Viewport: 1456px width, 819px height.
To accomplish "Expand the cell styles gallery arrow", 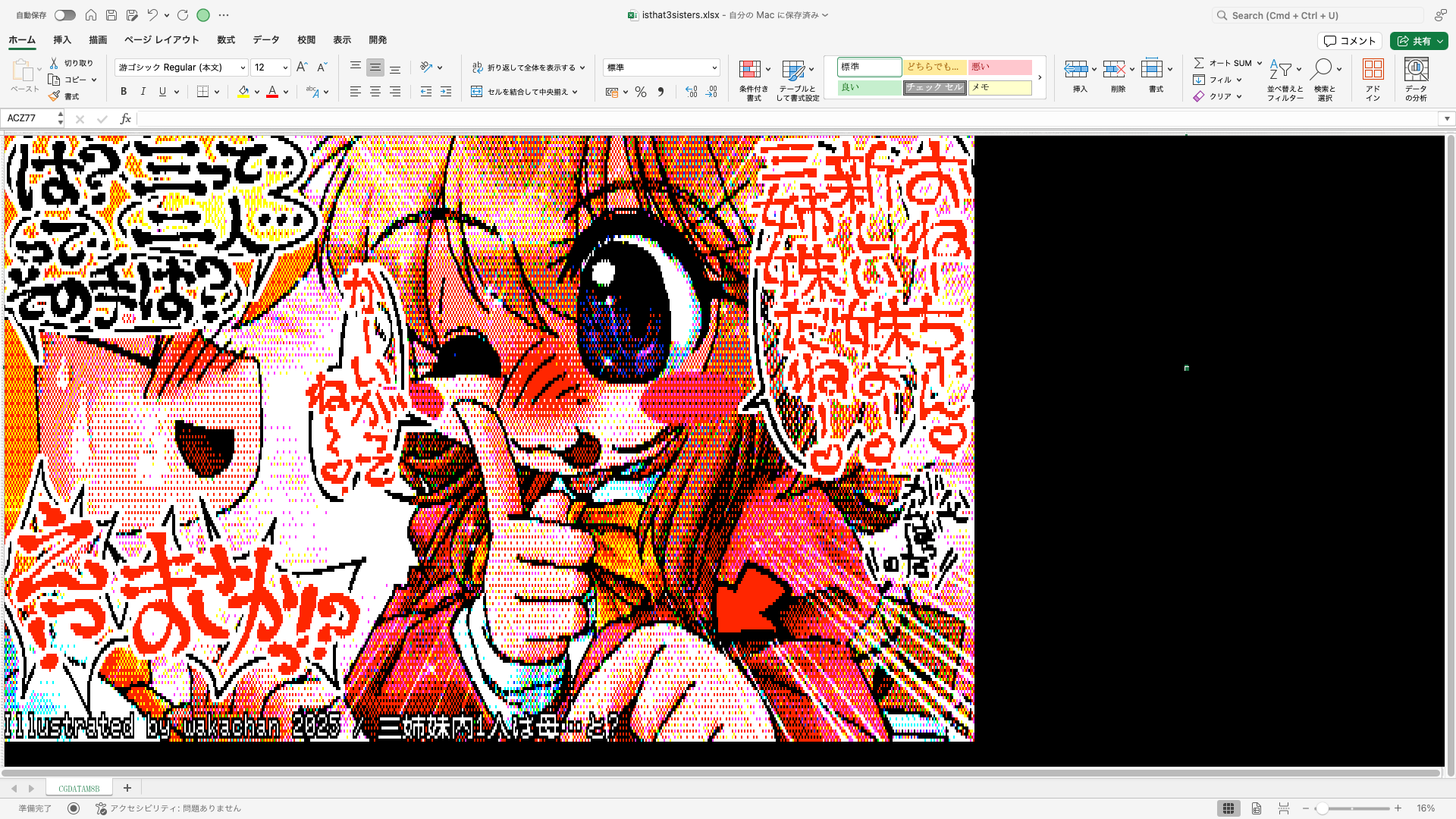I will (x=1040, y=77).
